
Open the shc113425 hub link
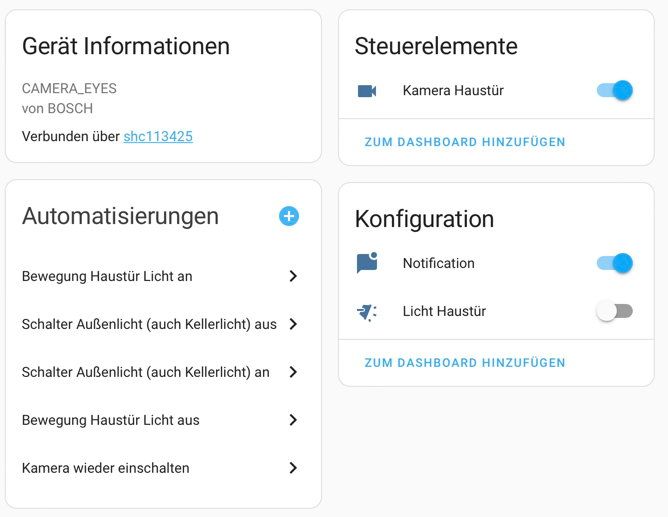(x=158, y=136)
